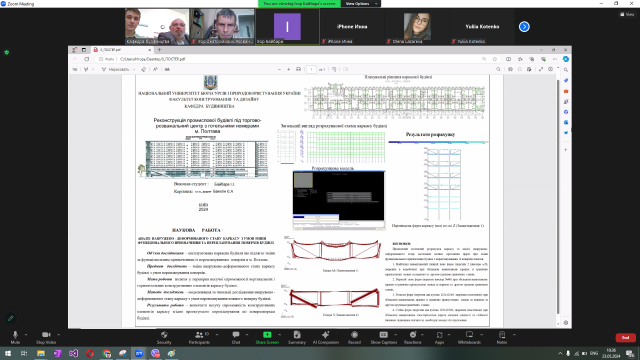
Task: Open the meeting Summary icon
Action: click(297, 337)
